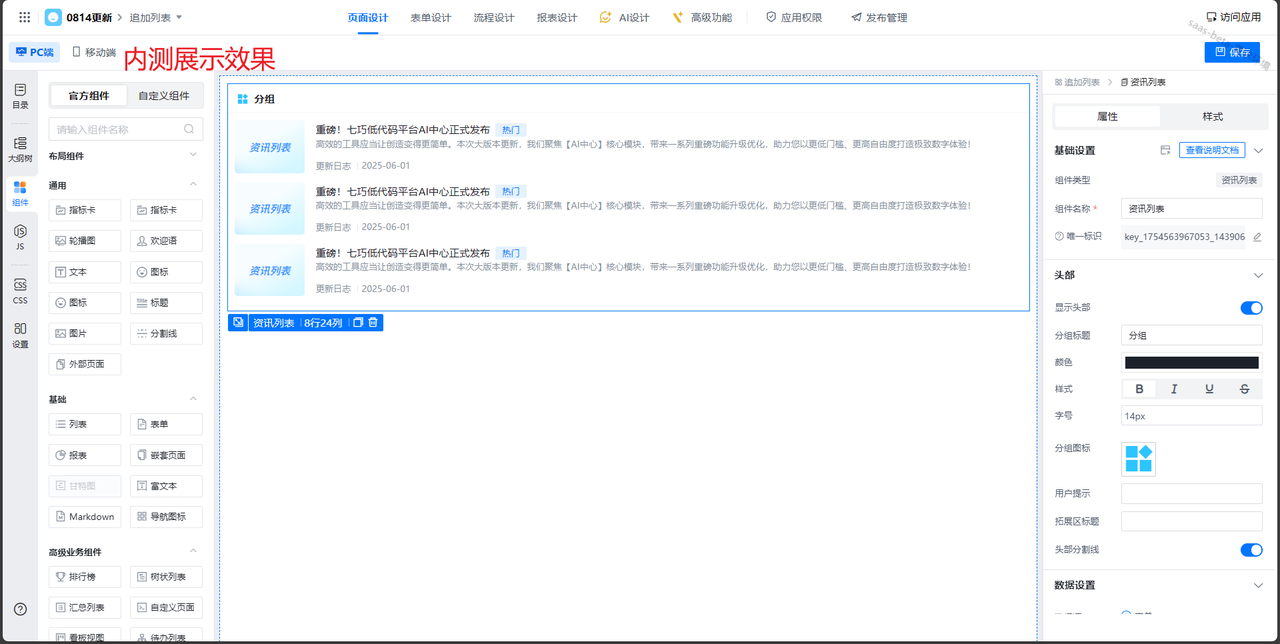The height and width of the screenshot is (644, 1280).
Task: Switch to the 样式 tab
Action: (x=1212, y=117)
